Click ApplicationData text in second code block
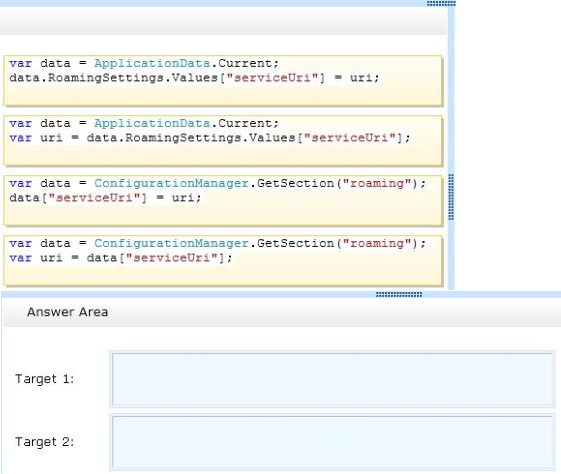 click(152, 123)
